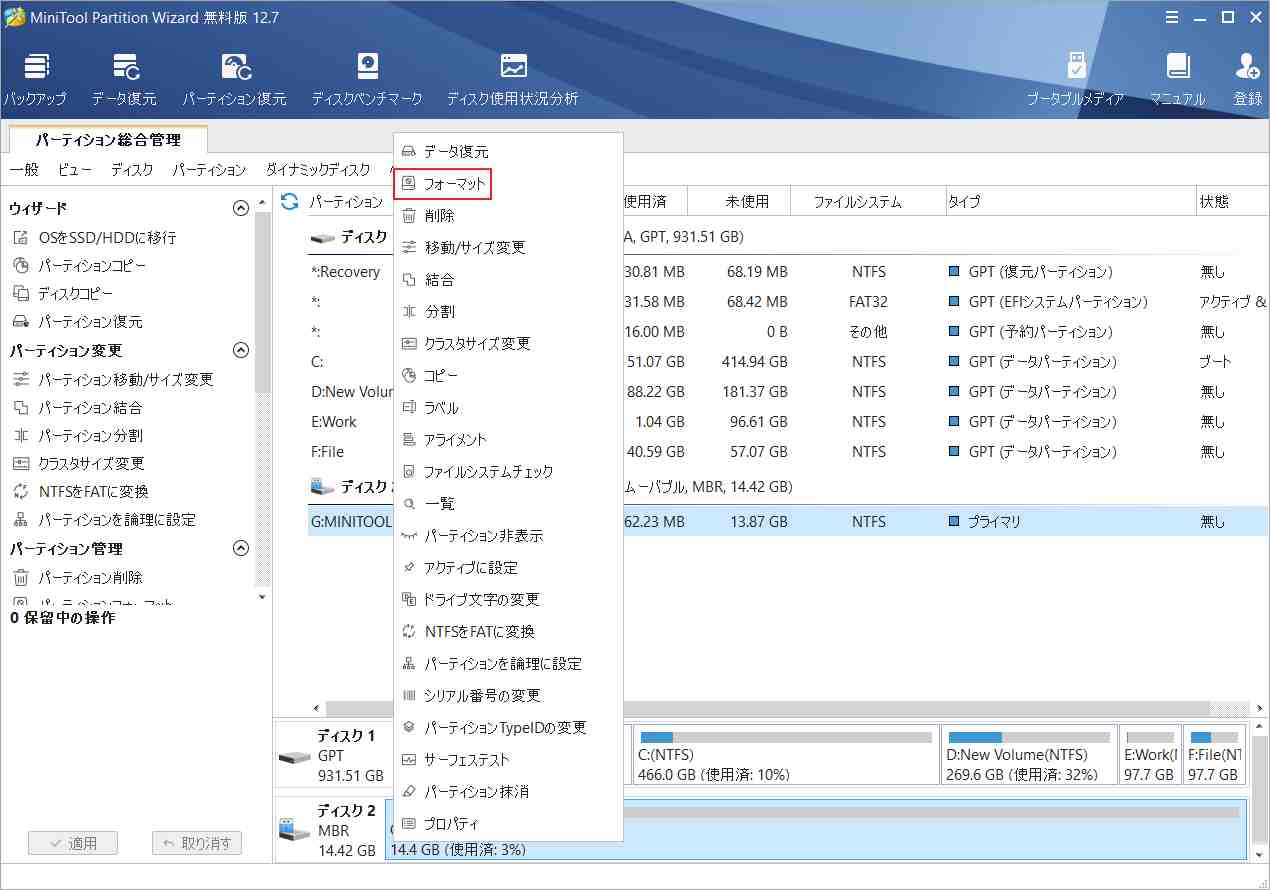Screen dimensions: 1270x890
Task: Open the hamburger menu in the title bar
Action: pos(1173,16)
